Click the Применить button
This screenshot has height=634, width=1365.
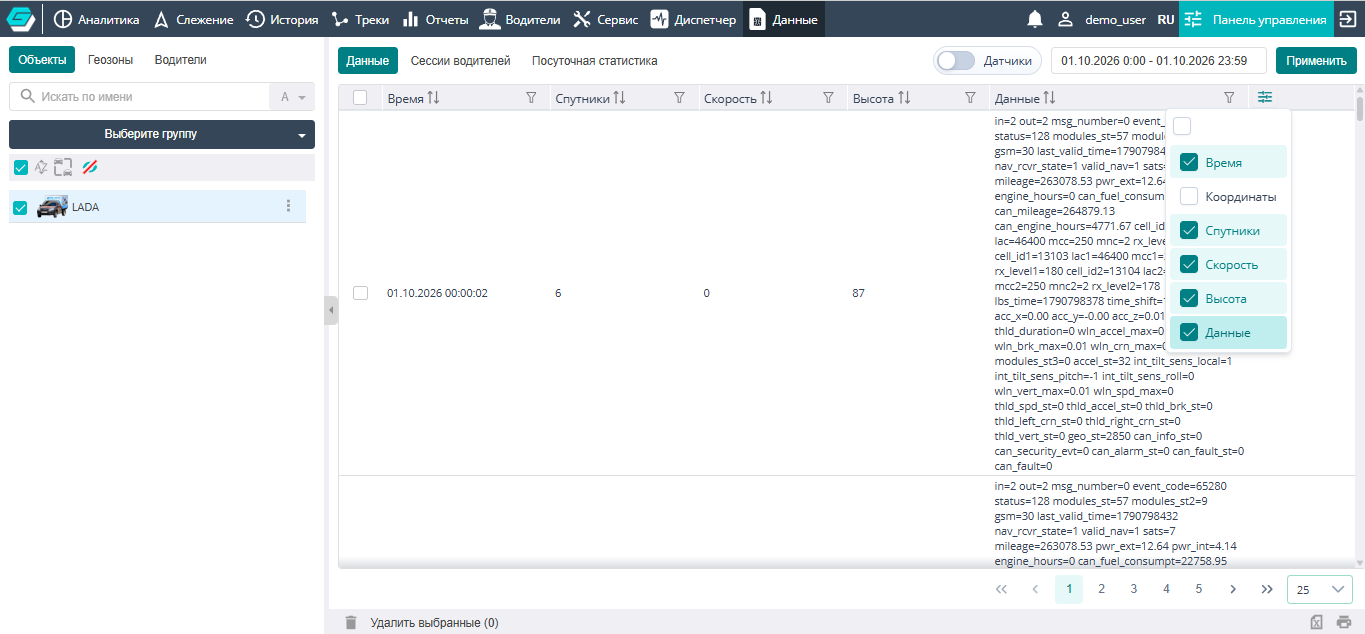1316,61
